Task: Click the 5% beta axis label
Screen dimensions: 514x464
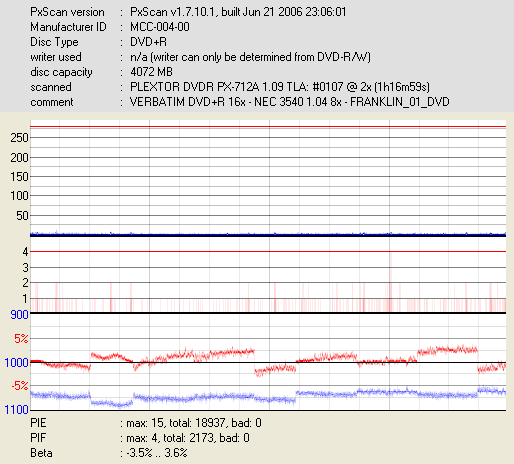Action: click(21, 339)
